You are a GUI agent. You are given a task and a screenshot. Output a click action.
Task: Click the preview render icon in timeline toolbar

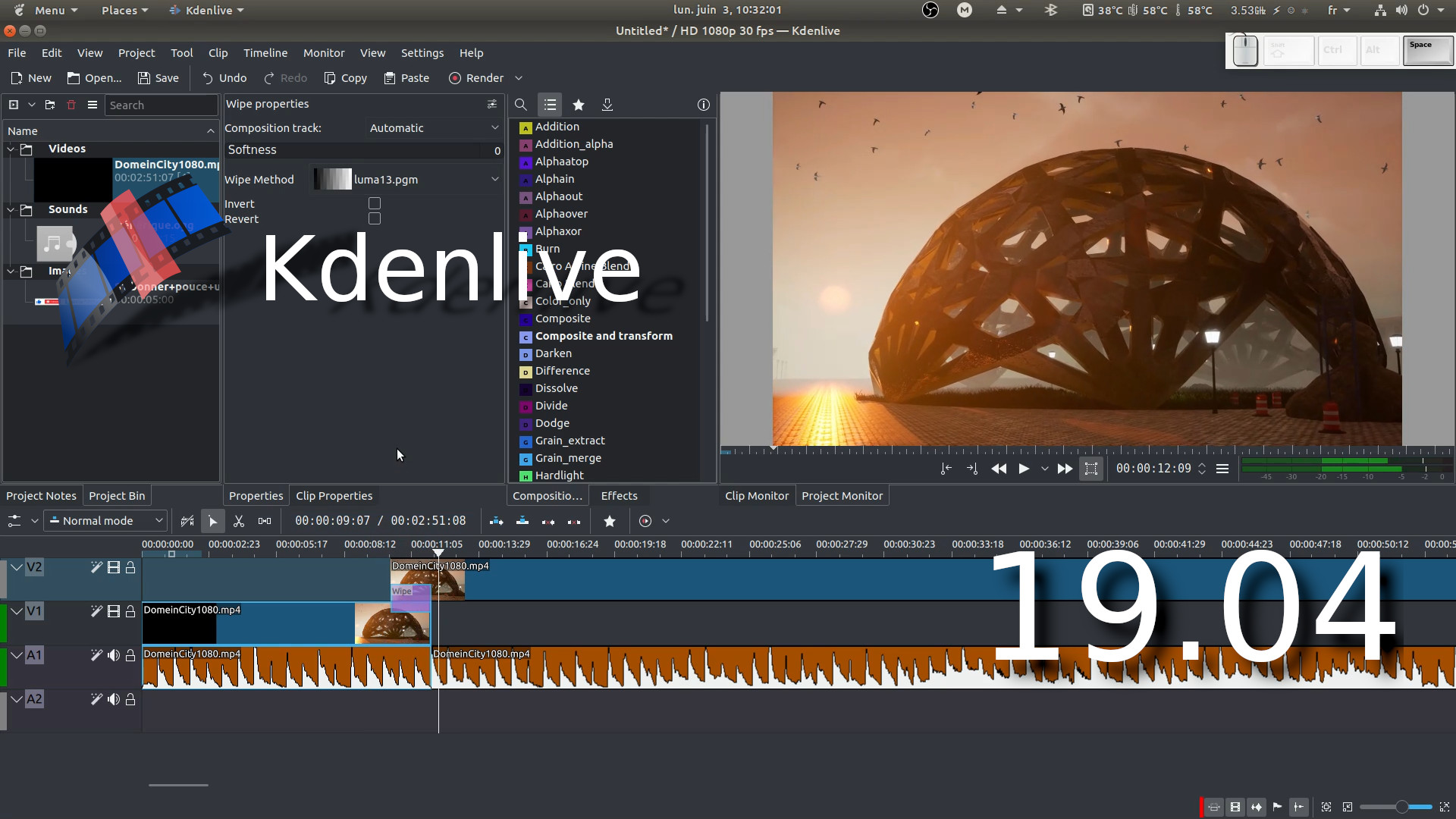[x=645, y=521]
